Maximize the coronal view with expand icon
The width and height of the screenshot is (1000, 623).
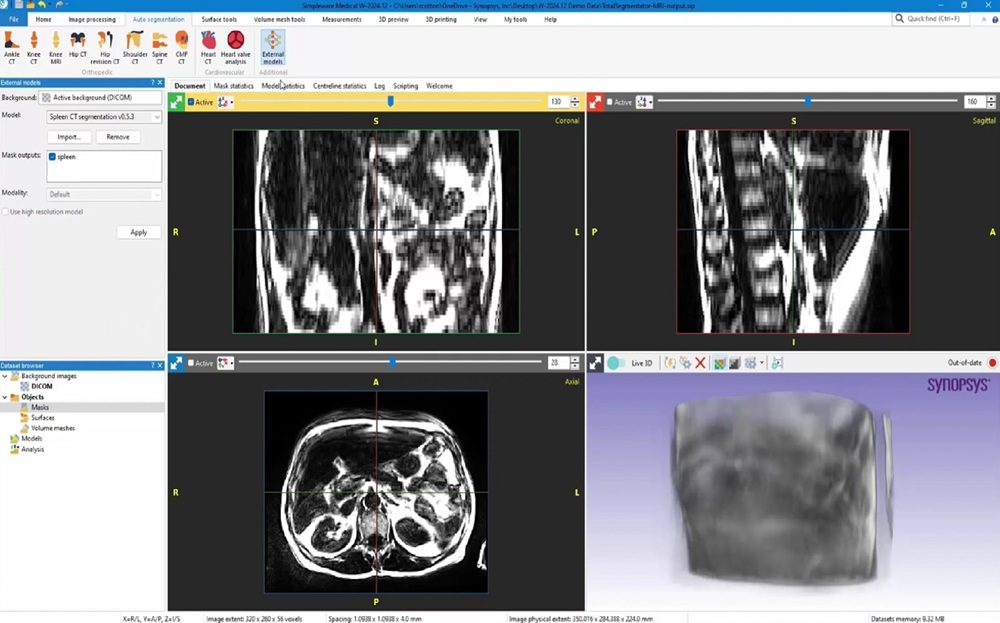(x=177, y=102)
